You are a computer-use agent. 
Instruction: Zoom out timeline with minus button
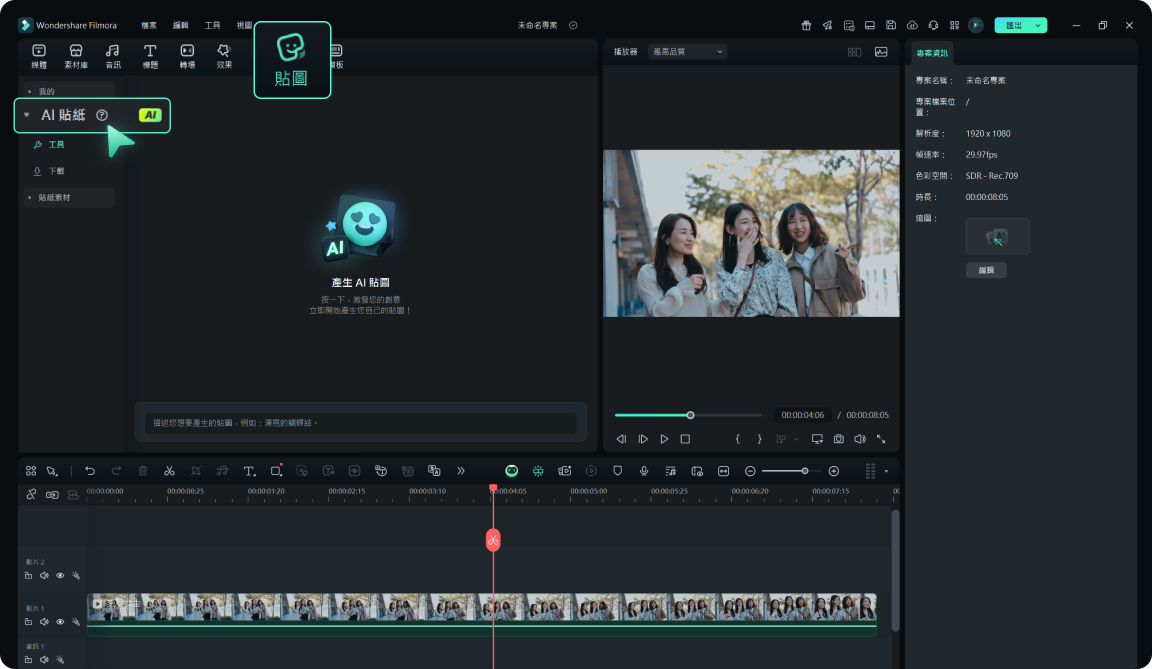[750, 471]
